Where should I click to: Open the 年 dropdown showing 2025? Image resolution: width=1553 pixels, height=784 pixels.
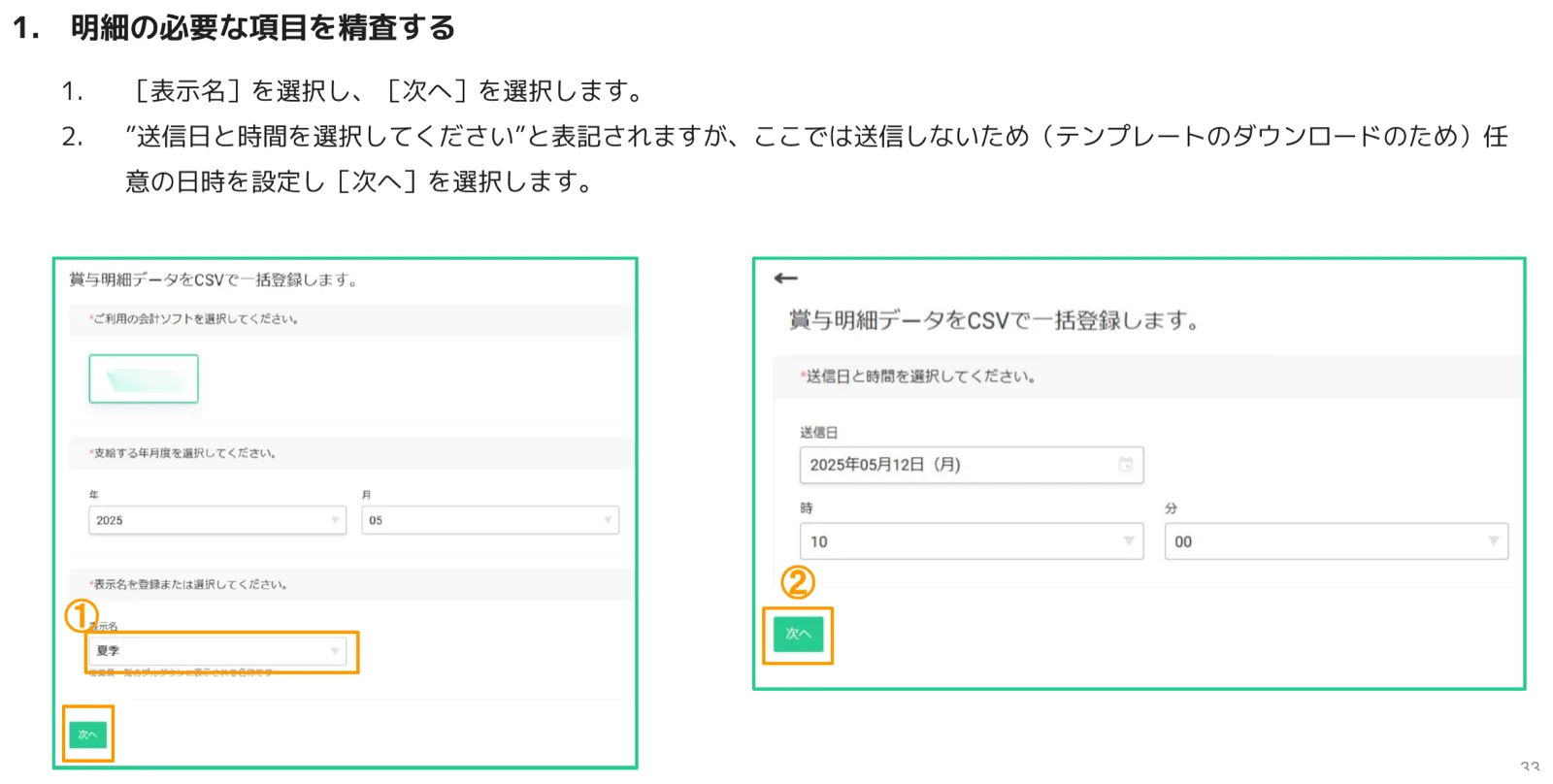click(217, 520)
